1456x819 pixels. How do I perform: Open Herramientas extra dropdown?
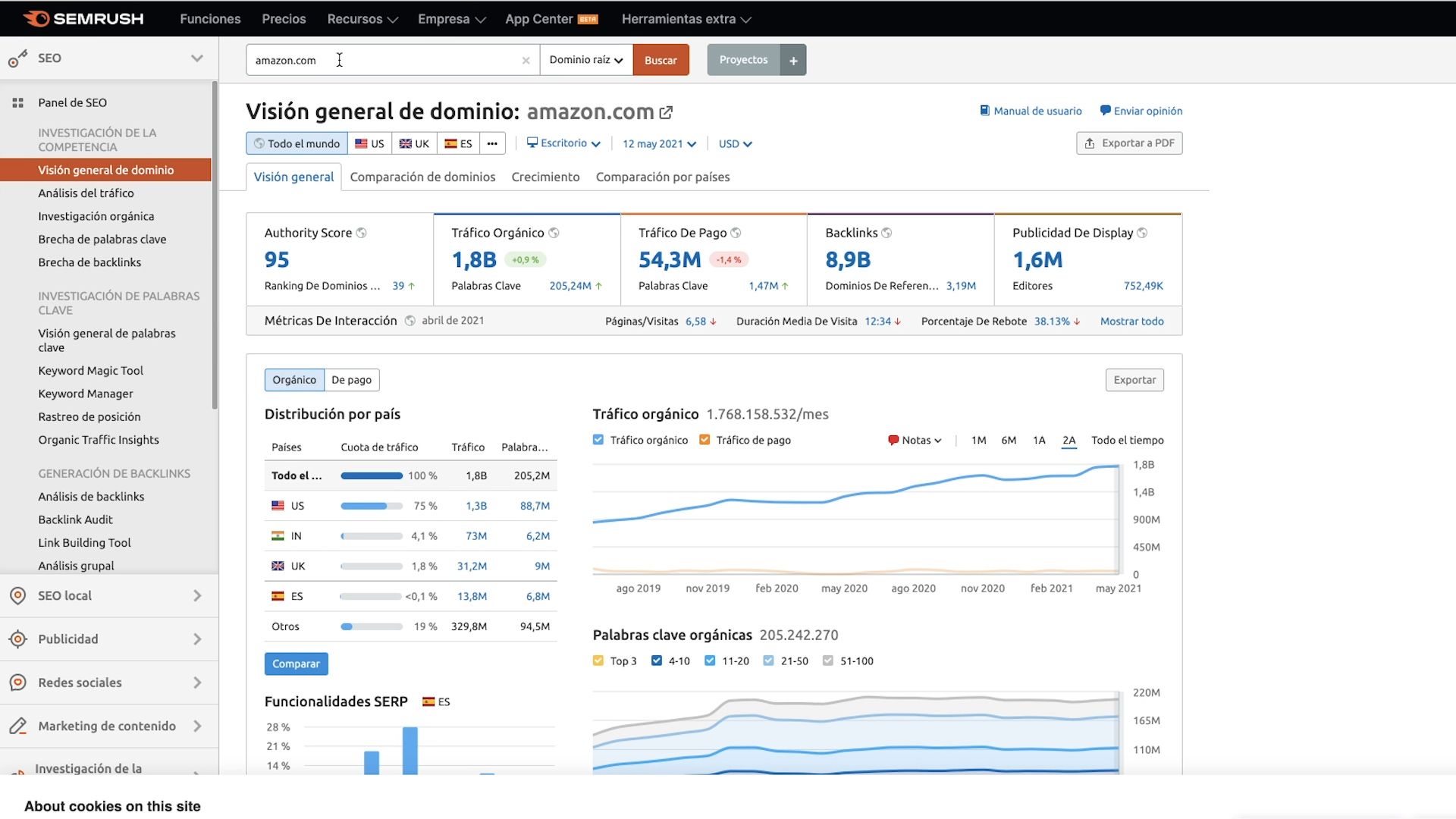pos(686,19)
